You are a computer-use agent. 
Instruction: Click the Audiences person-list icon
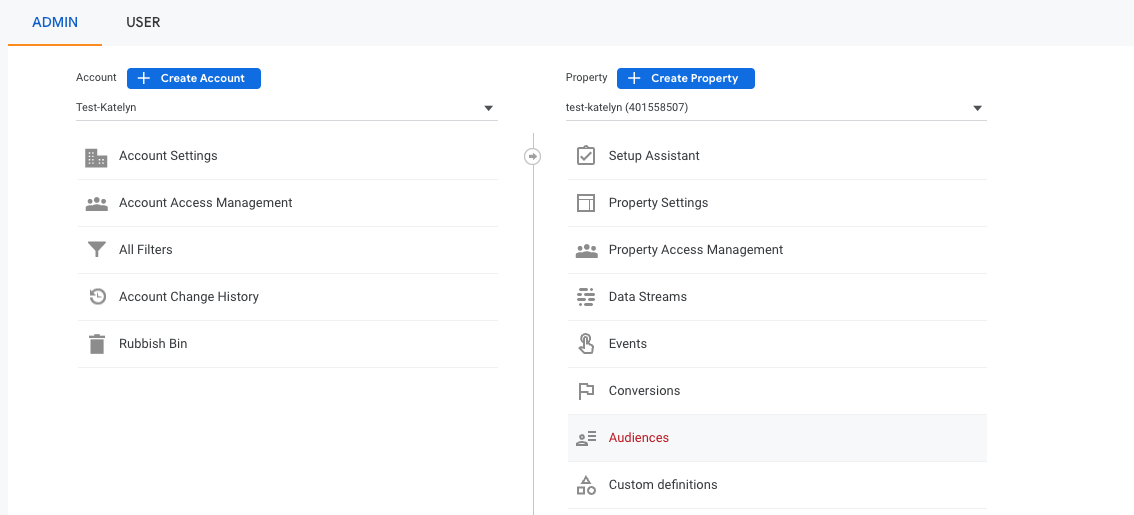pos(586,438)
